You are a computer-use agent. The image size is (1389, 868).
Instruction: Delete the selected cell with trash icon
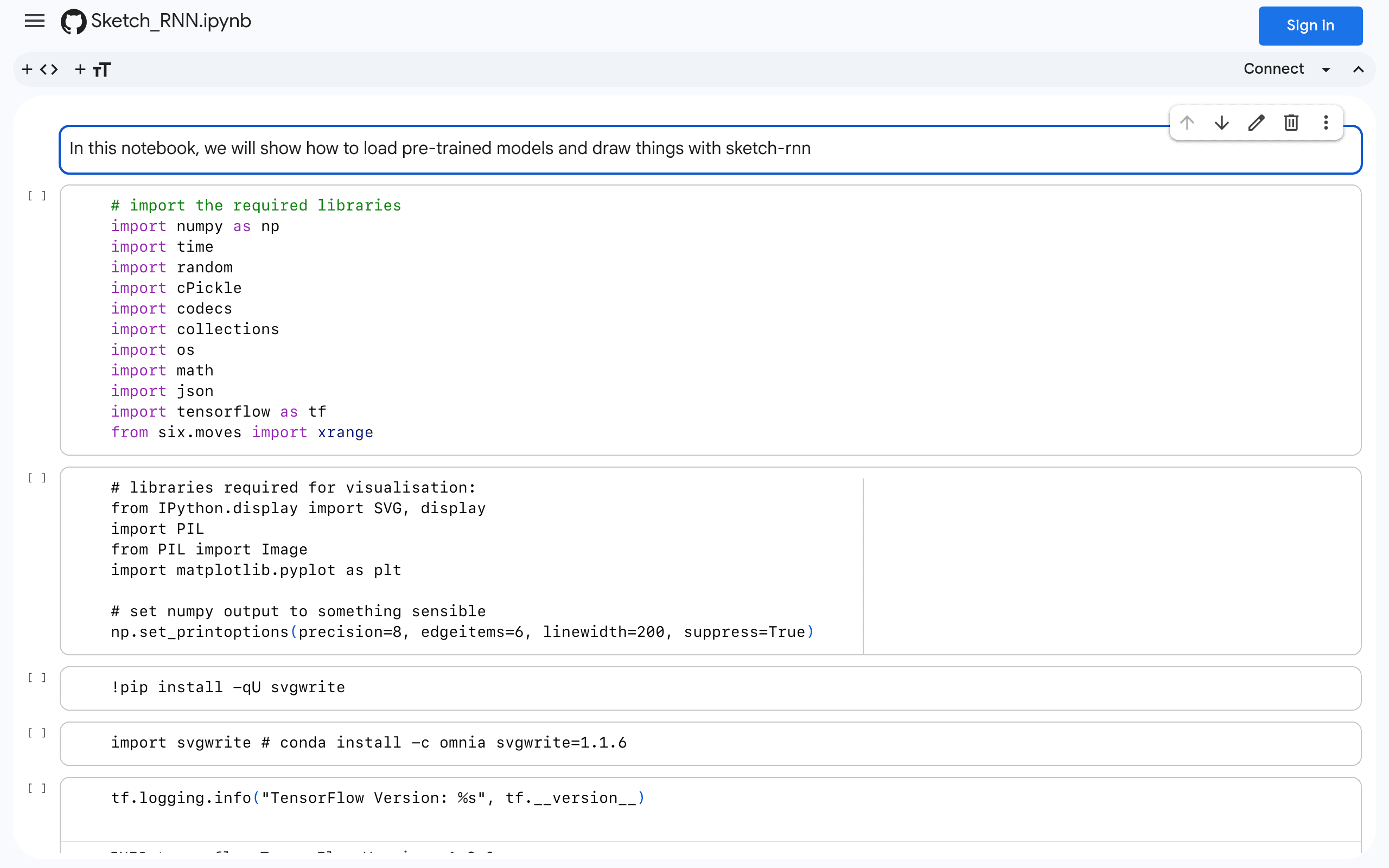click(x=1291, y=122)
